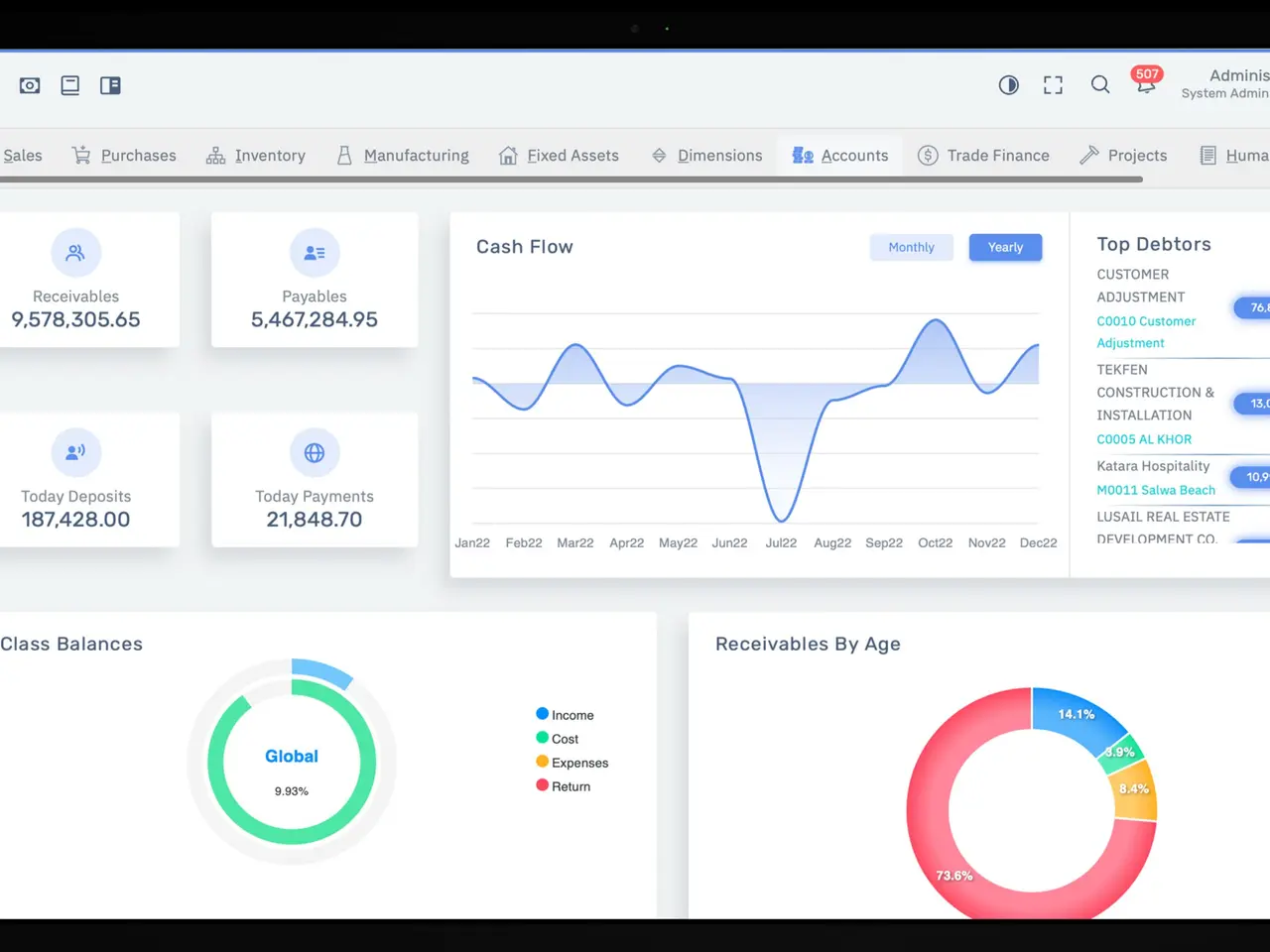Open the Accounts menu
Viewport: 1270px width, 952px height.
coord(840,156)
